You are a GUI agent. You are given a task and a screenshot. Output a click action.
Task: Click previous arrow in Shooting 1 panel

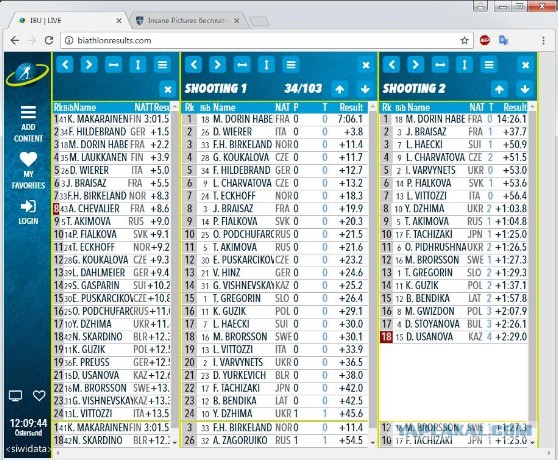(193, 65)
